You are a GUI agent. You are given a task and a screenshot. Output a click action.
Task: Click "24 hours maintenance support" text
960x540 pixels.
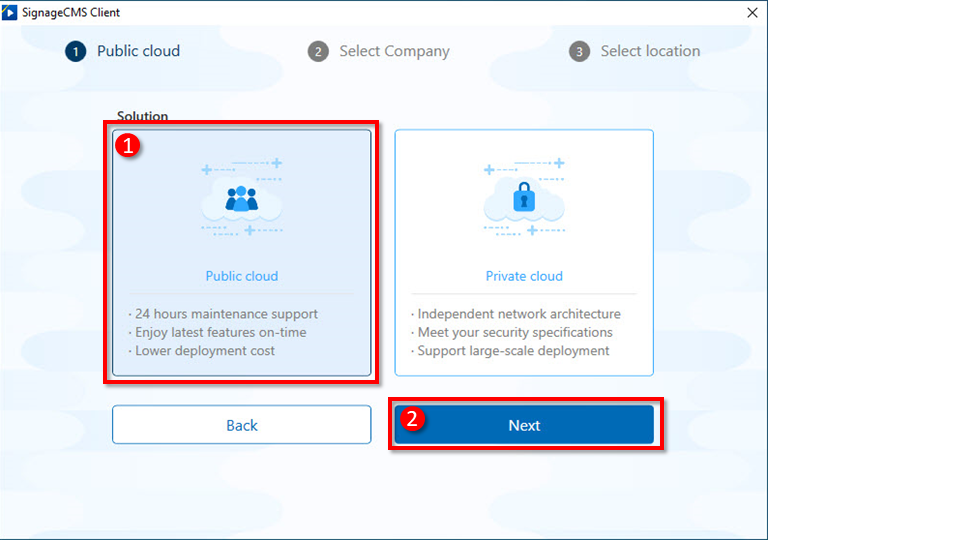coord(224,314)
